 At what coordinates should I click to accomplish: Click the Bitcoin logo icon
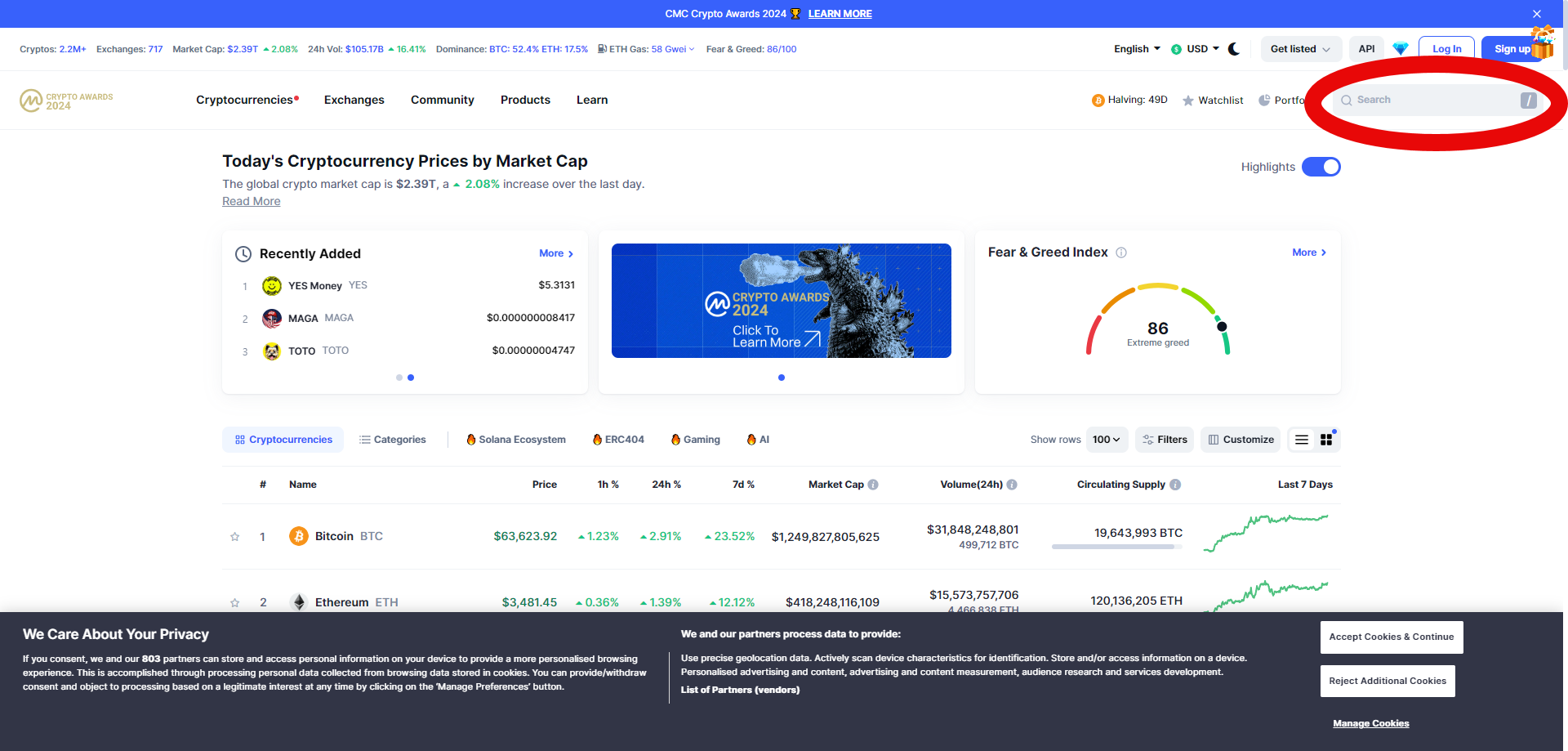point(299,536)
